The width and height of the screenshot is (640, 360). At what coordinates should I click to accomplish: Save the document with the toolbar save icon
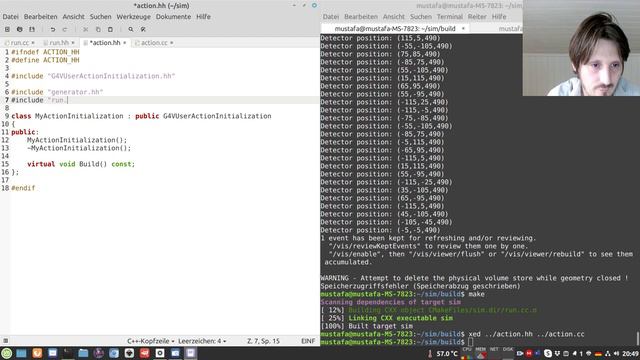[32, 29]
